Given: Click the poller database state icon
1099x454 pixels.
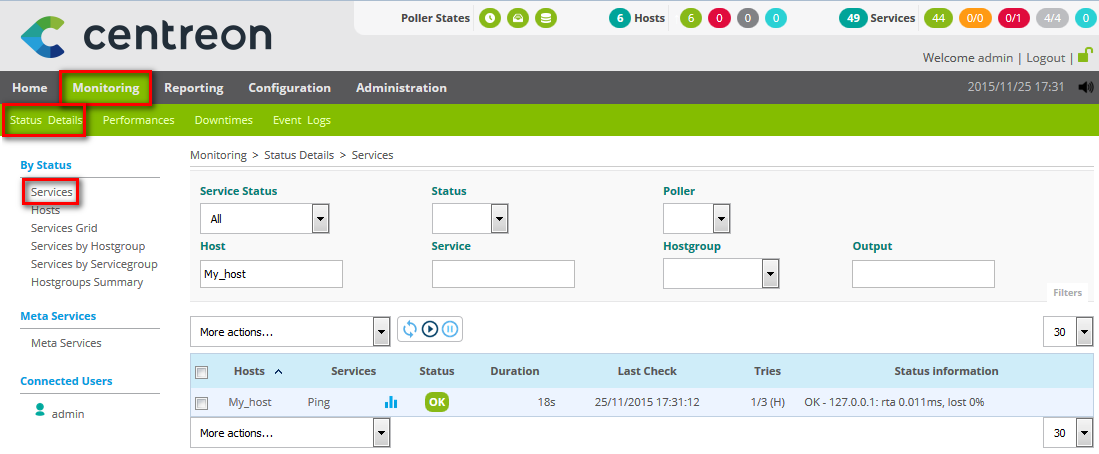Looking at the screenshot, I should coord(546,18).
